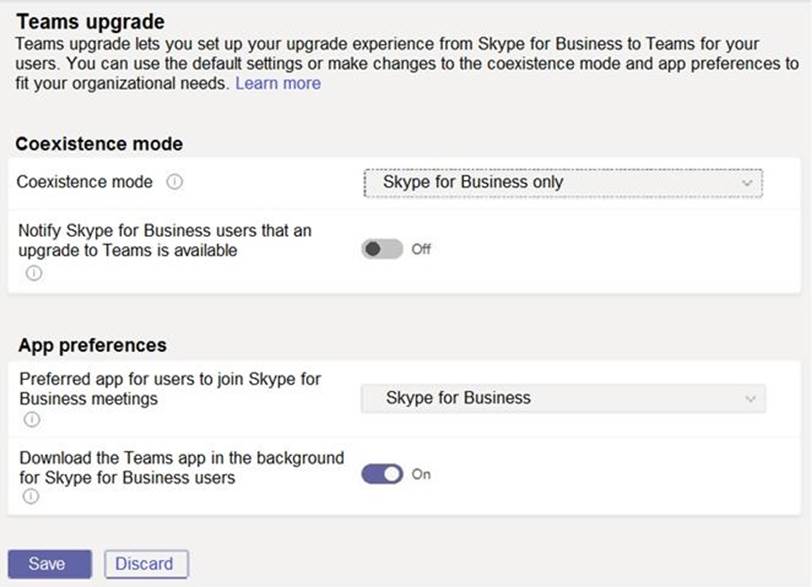Click the Coexistence mode section heading
This screenshot has width=812, height=587.
coord(98,144)
